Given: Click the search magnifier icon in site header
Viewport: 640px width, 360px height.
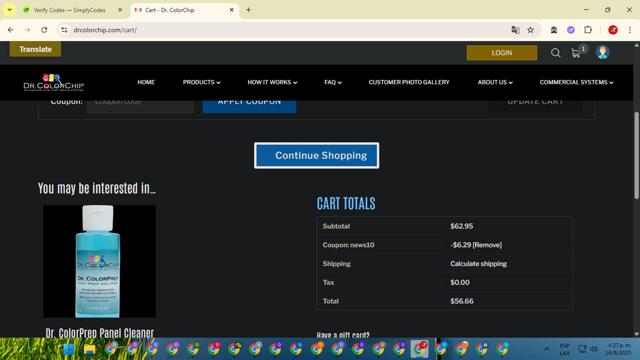Looking at the screenshot, I should click(555, 53).
